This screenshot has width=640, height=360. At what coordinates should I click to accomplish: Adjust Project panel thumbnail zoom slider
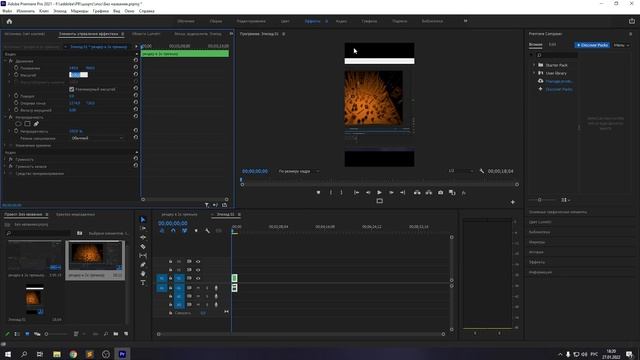point(46,334)
